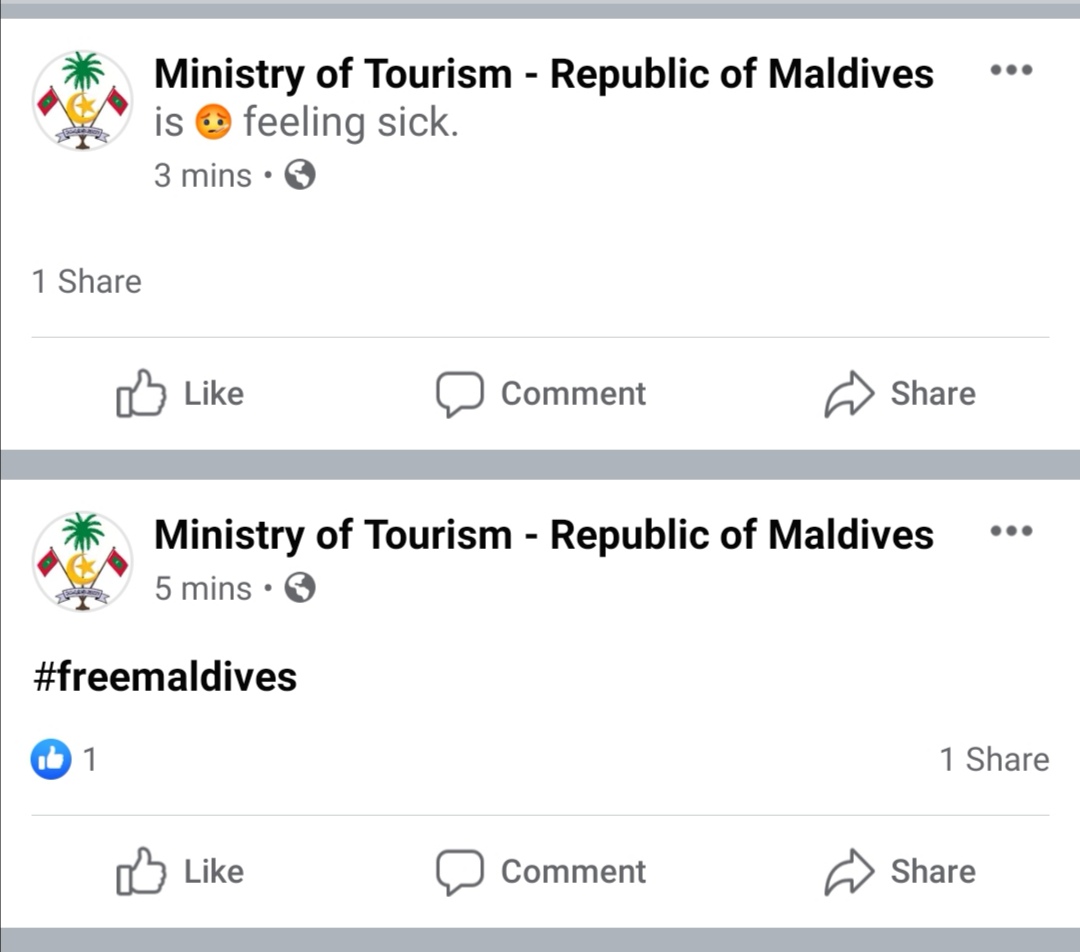View the 1 Share count on the top post
The height and width of the screenshot is (952, 1080).
click(86, 282)
